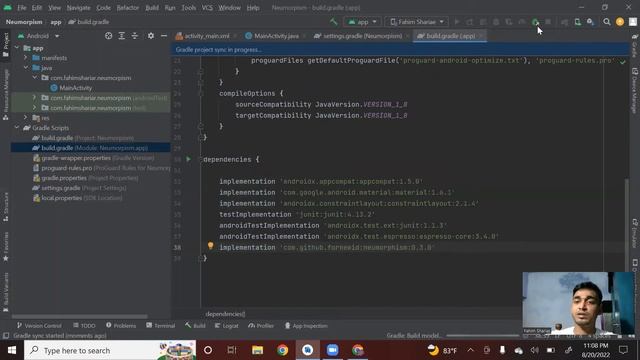Image resolution: width=640 pixels, height=360 pixels.
Task: Open the Build menu
Action: click(152, 8)
